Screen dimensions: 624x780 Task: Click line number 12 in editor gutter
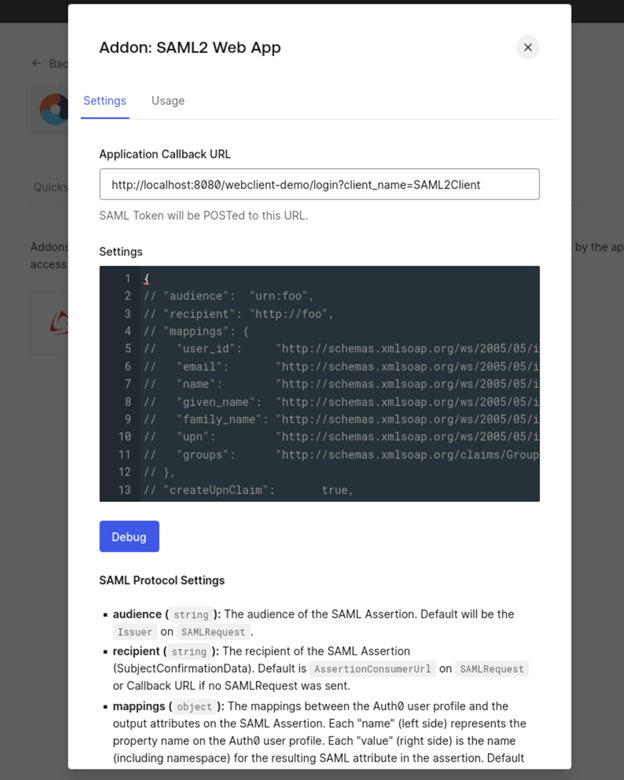point(124,472)
